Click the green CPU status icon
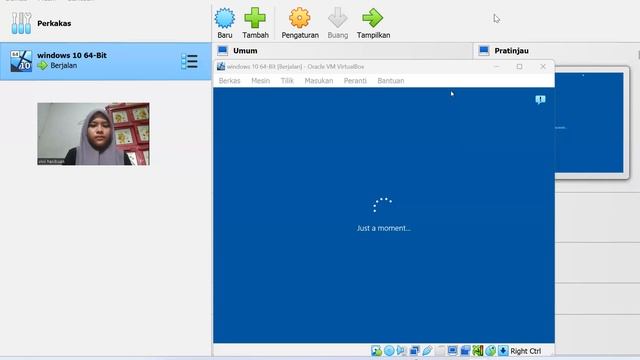The image size is (640, 360). [x=478, y=351]
